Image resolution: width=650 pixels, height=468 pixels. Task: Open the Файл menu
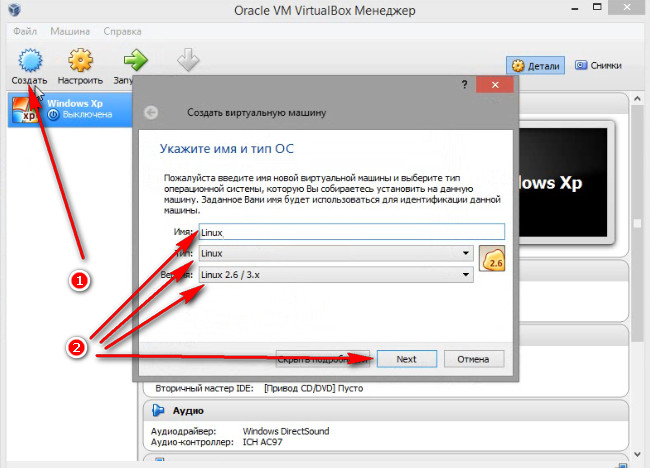[x=25, y=31]
